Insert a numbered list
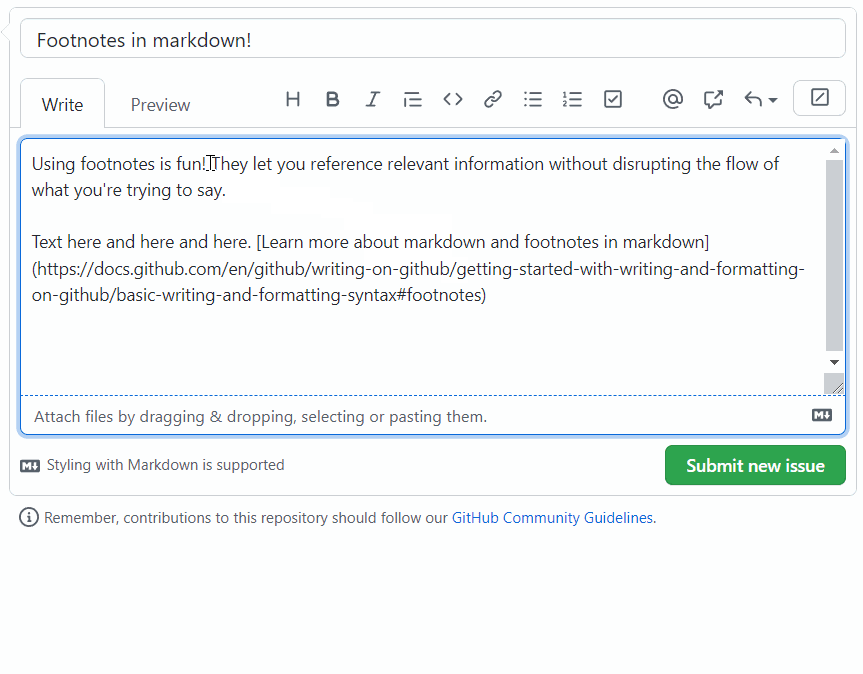The width and height of the screenshot is (863, 674). pos(573,99)
